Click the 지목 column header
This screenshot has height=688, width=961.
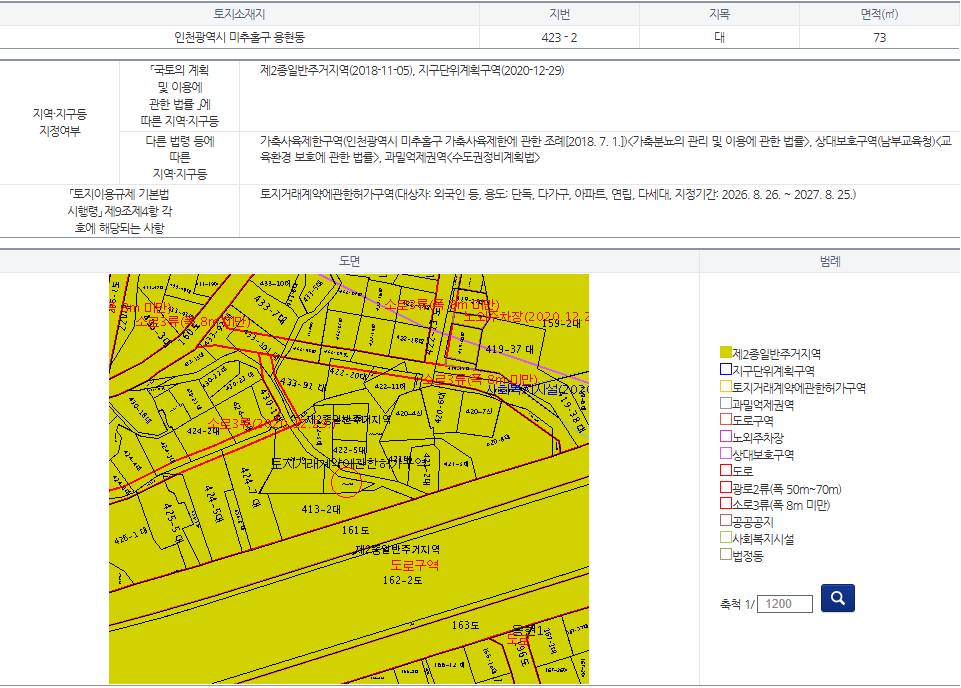[720, 14]
